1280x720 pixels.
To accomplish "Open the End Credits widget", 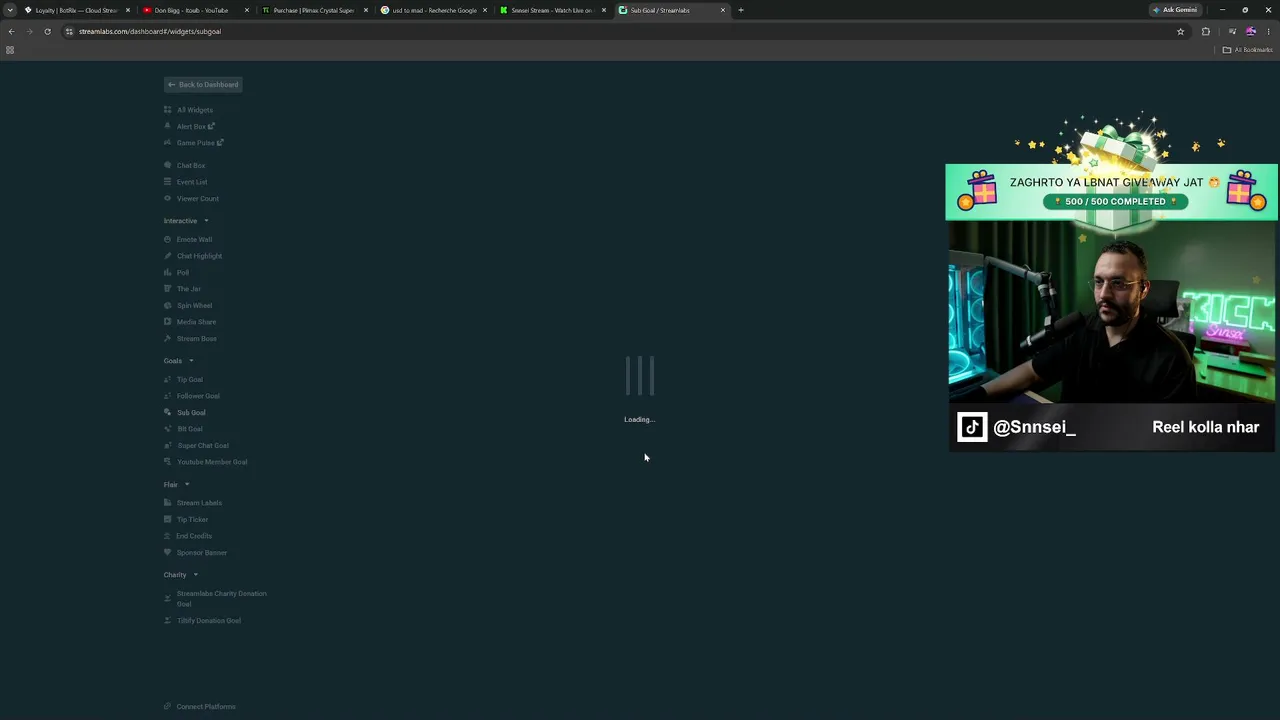I will click(x=194, y=536).
